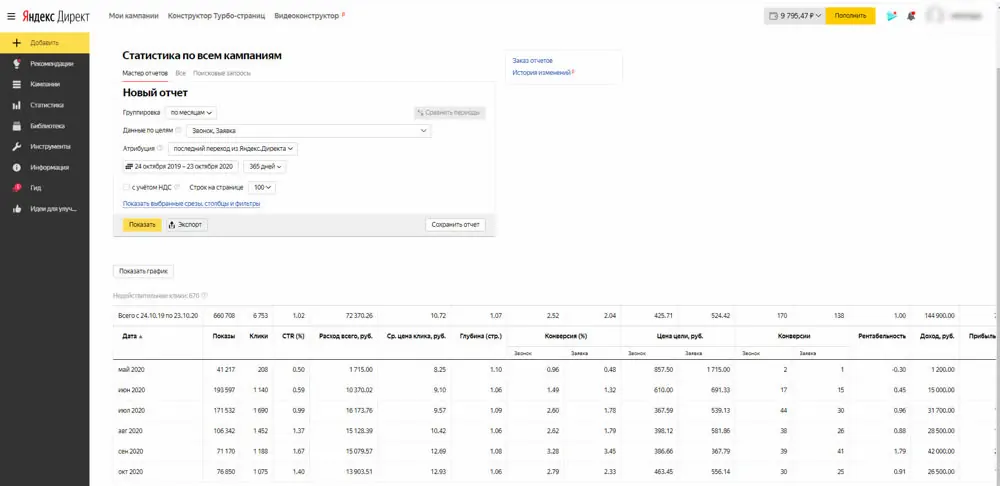
Task: Switch to the Все tab
Action: (180, 73)
